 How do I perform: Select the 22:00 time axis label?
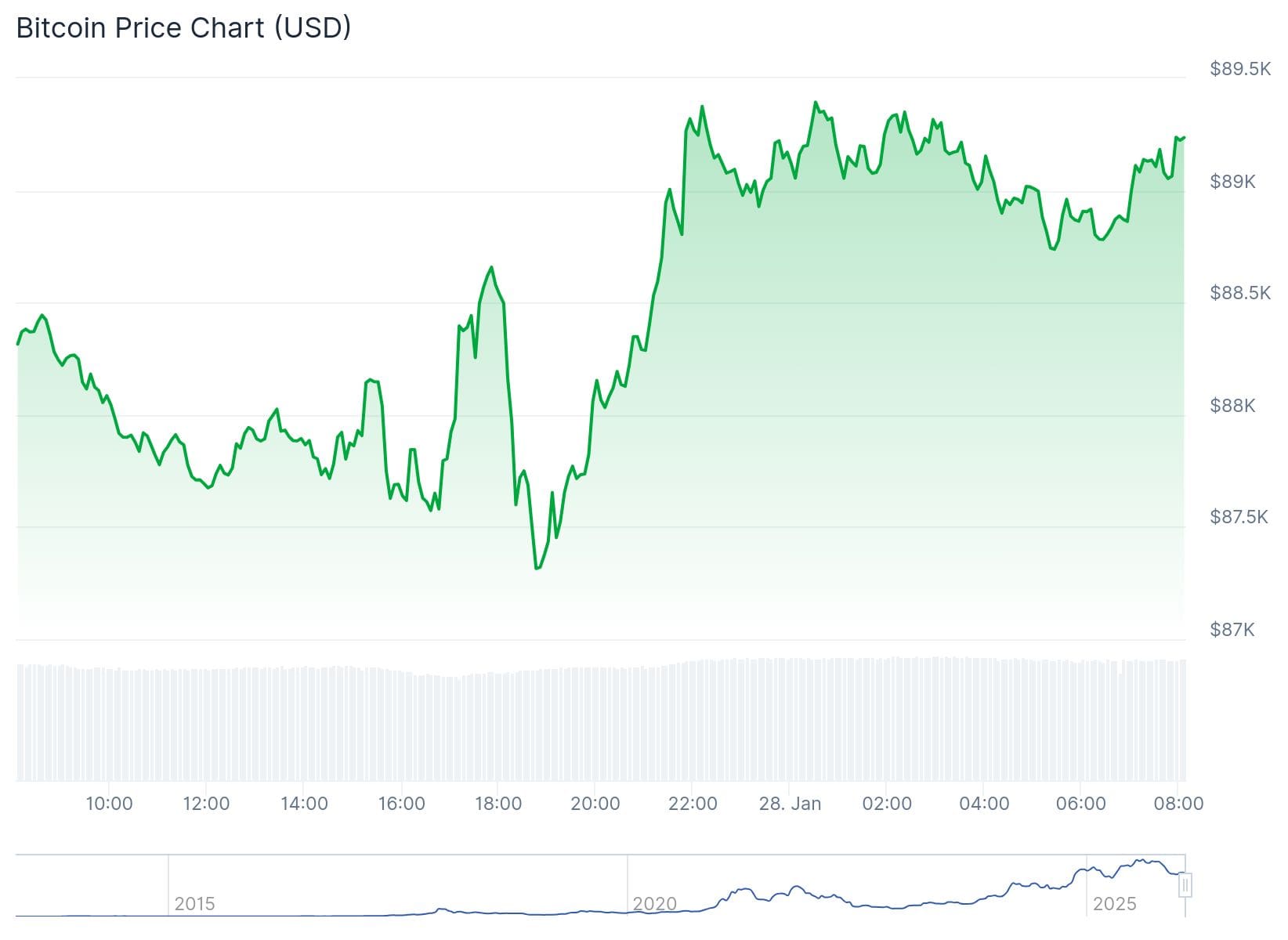click(x=693, y=804)
